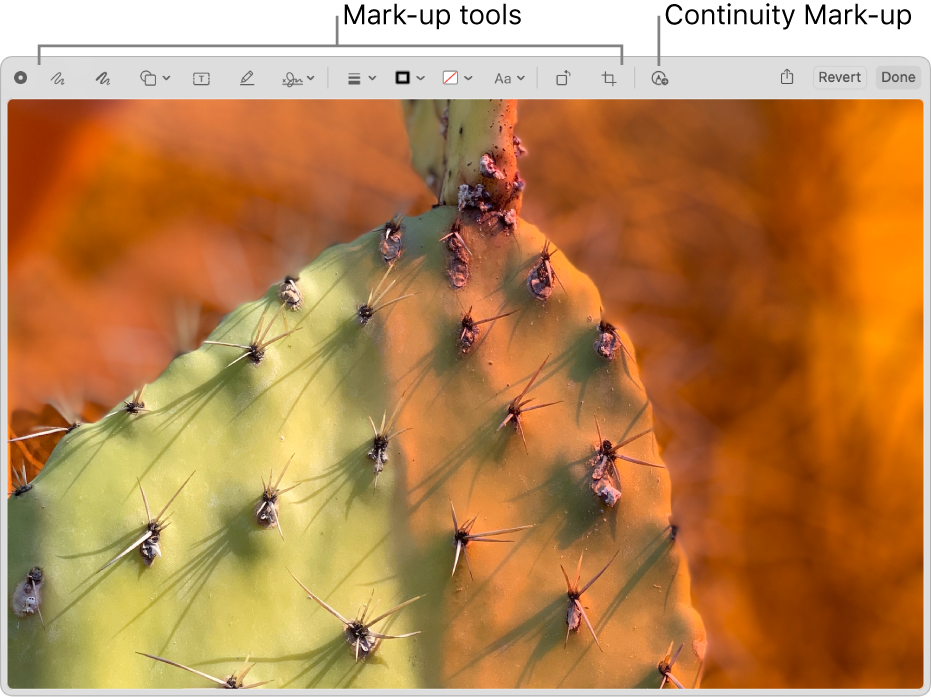Select the Draw tool
This screenshot has width=931, height=697.
tap(103, 78)
